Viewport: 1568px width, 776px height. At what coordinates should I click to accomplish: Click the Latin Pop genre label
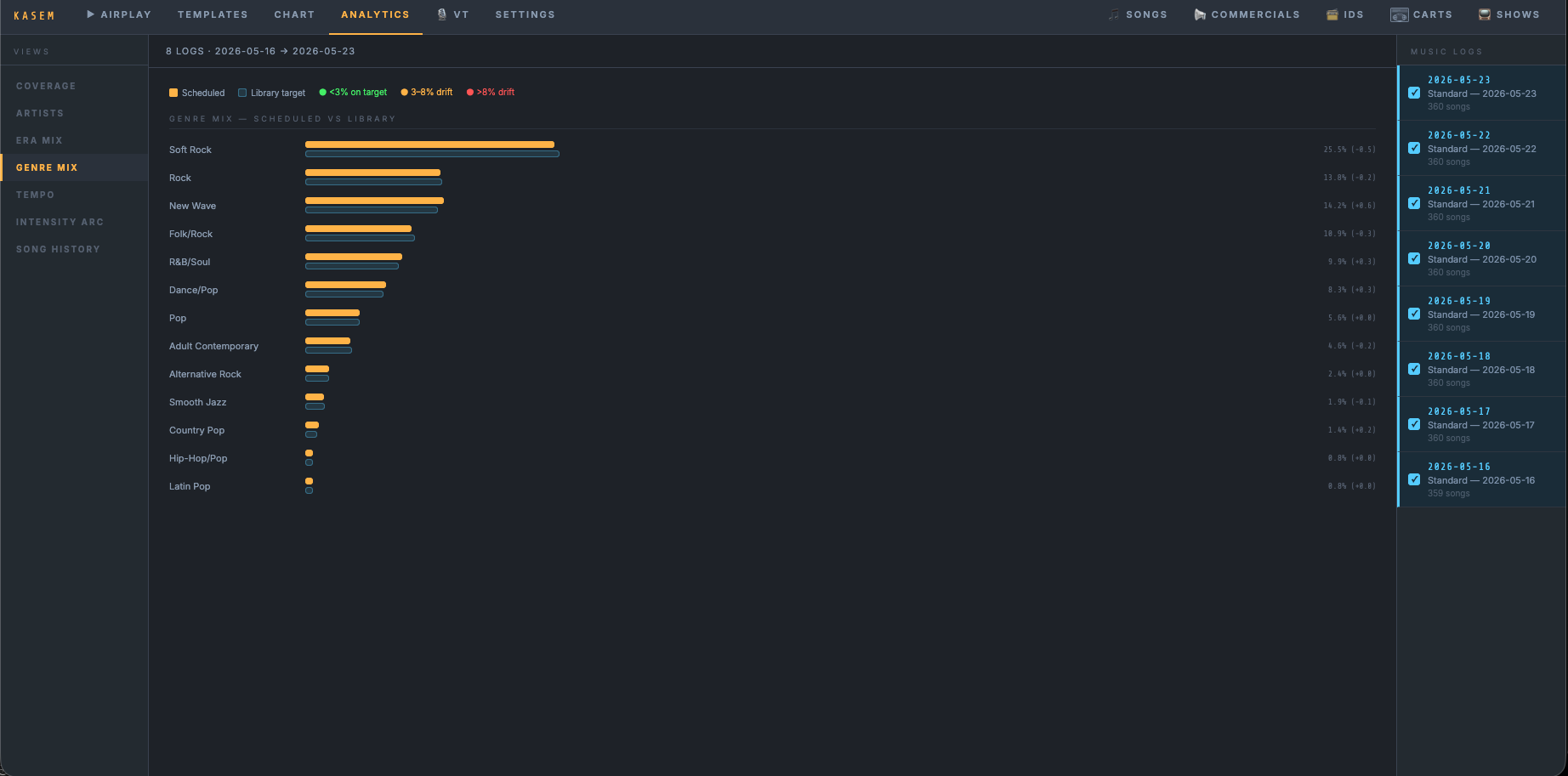[190, 486]
